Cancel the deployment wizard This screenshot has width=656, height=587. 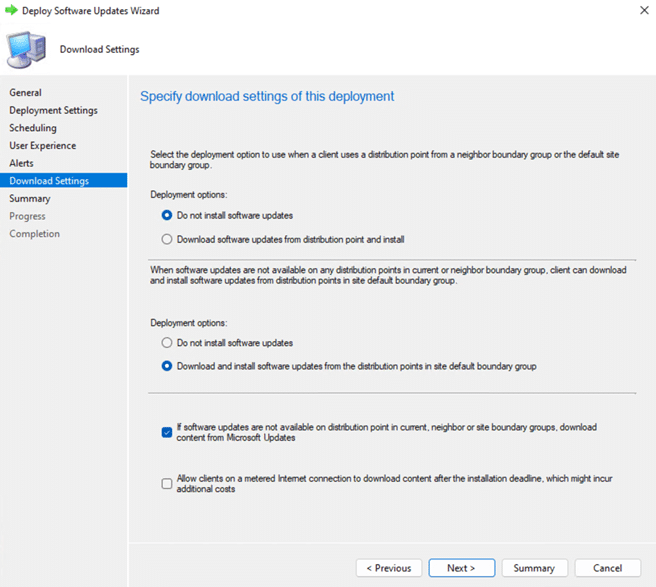(607, 568)
